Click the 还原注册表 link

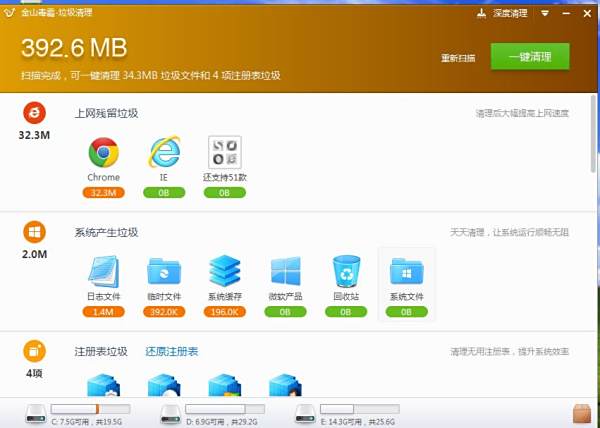[x=172, y=352]
